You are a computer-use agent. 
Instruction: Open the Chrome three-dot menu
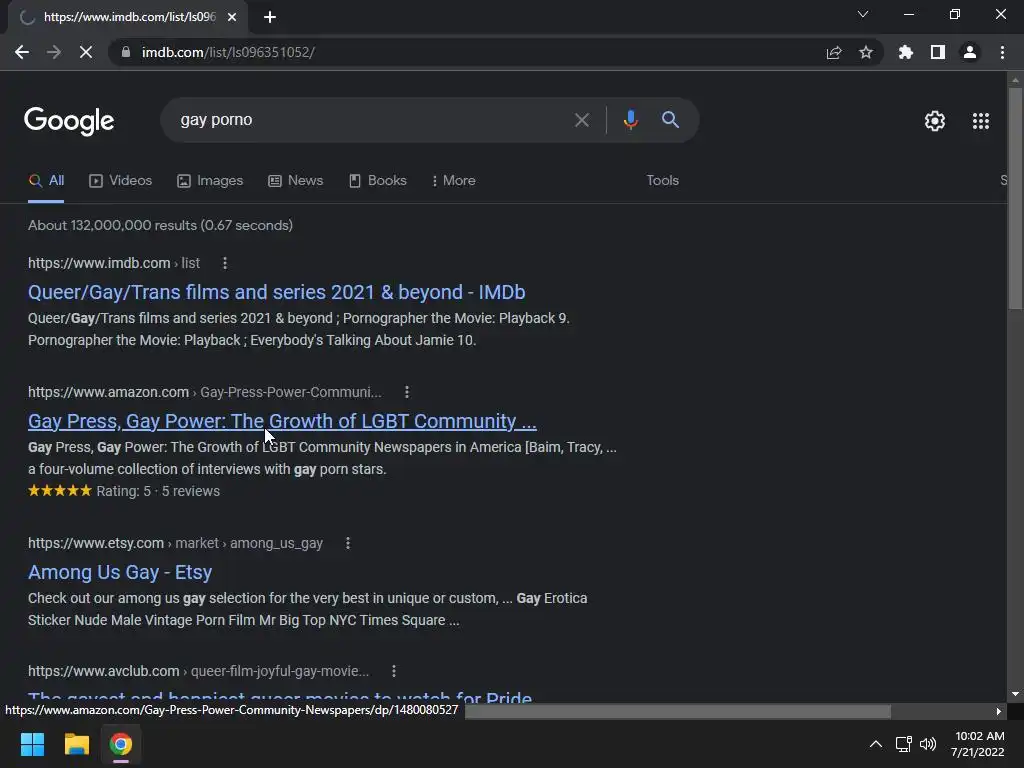[x=1002, y=52]
